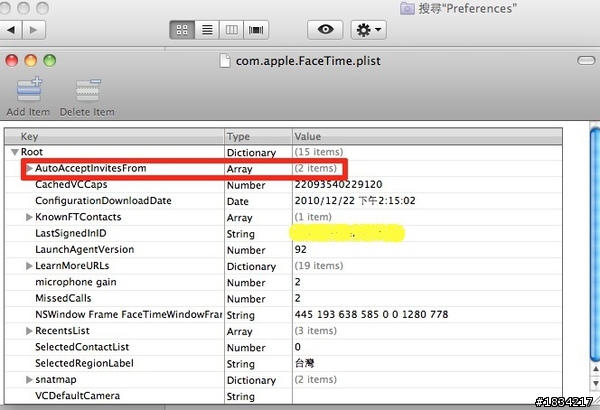Image resolution: width=600 pixels, height=410 pixels.
Task: Click the microphone gain value 2
Action: 298,282
